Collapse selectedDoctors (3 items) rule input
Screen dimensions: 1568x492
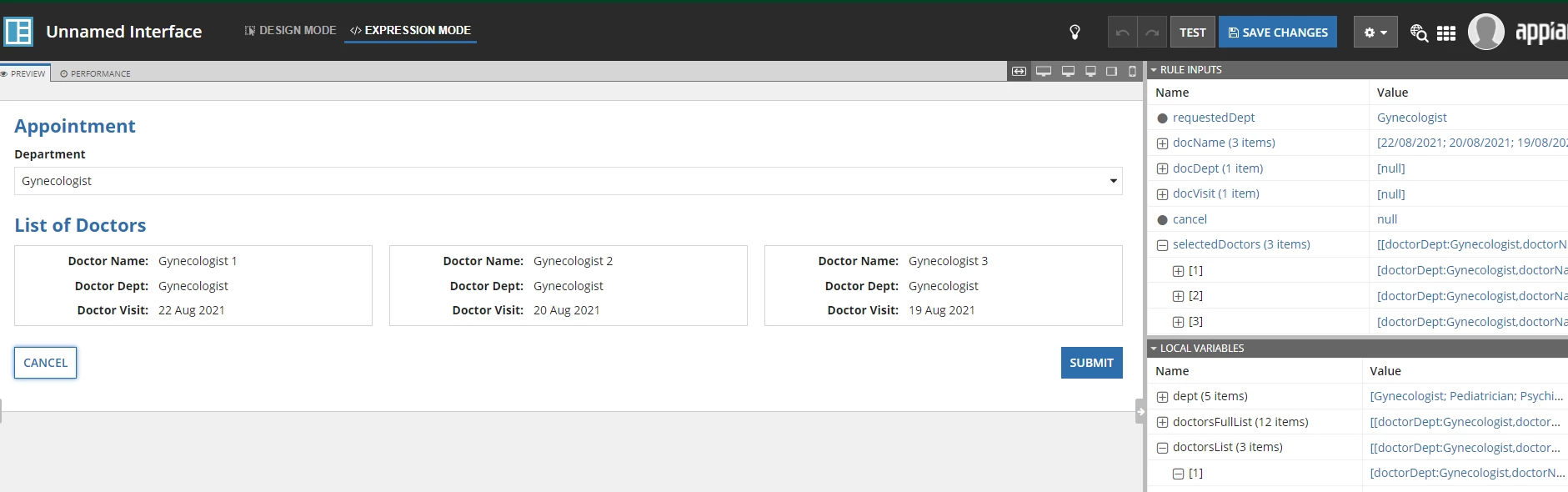[1162, 245]
